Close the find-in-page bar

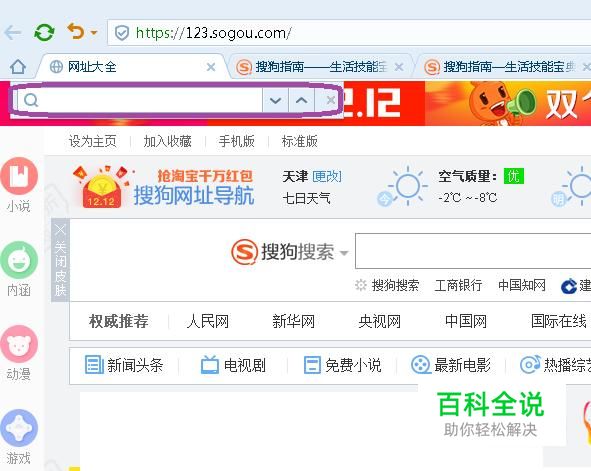click(331, 100)
